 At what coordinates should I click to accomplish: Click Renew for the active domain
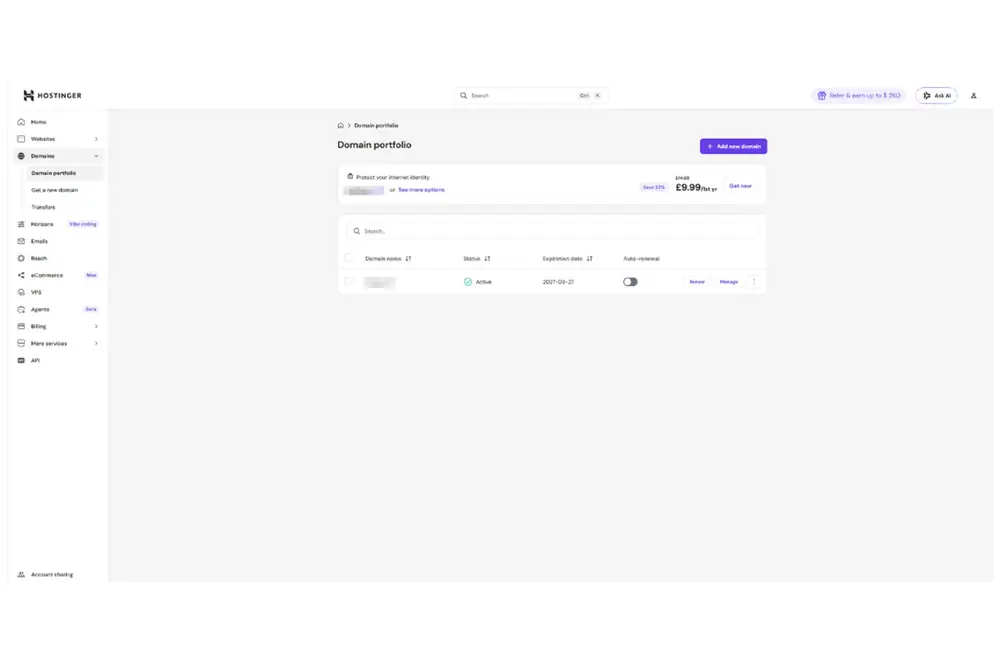pyautogui.click(x=696, y=282)
